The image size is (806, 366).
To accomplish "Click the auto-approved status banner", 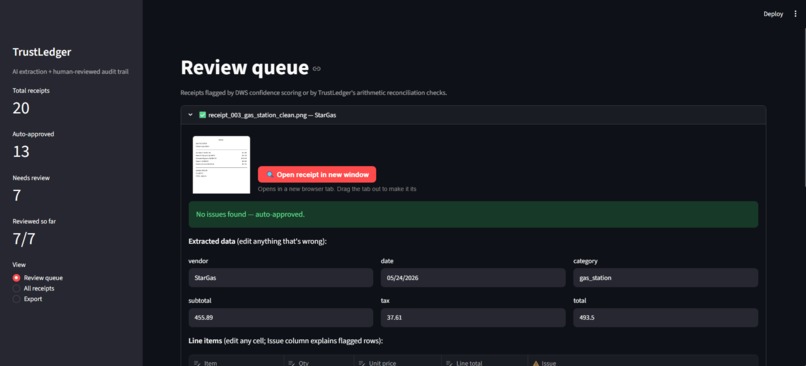I will coord(473,214).
